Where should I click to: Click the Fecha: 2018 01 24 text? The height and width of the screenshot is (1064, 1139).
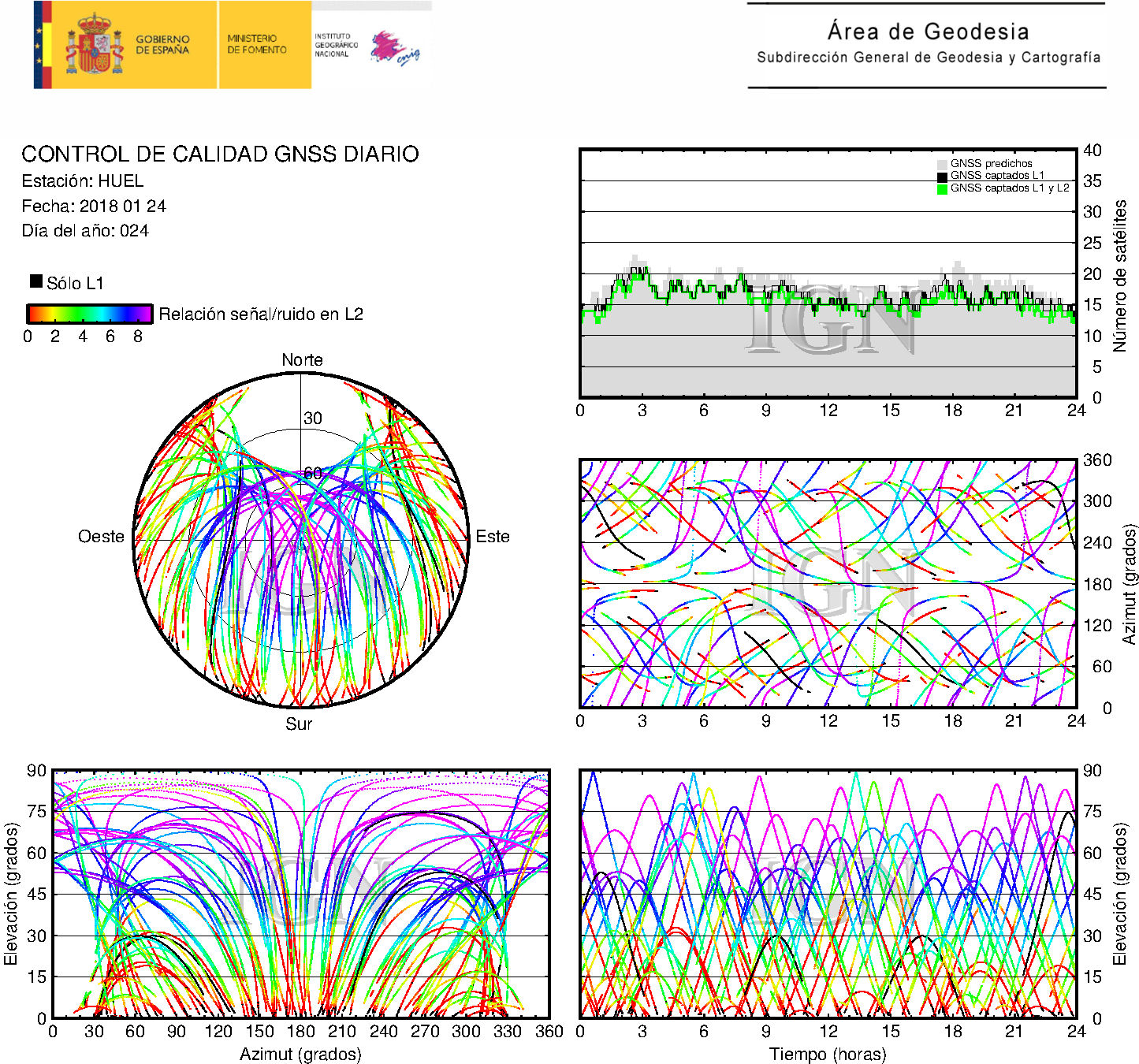94,206
